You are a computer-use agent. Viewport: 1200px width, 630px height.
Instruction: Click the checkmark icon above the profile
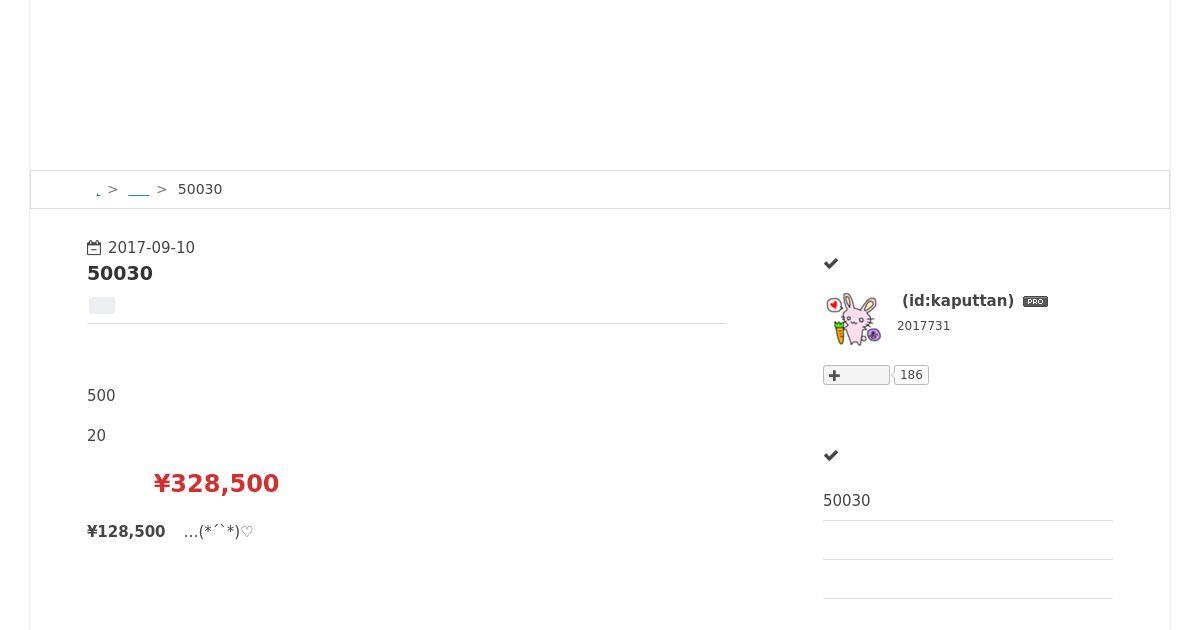click(x=831, y=264)
